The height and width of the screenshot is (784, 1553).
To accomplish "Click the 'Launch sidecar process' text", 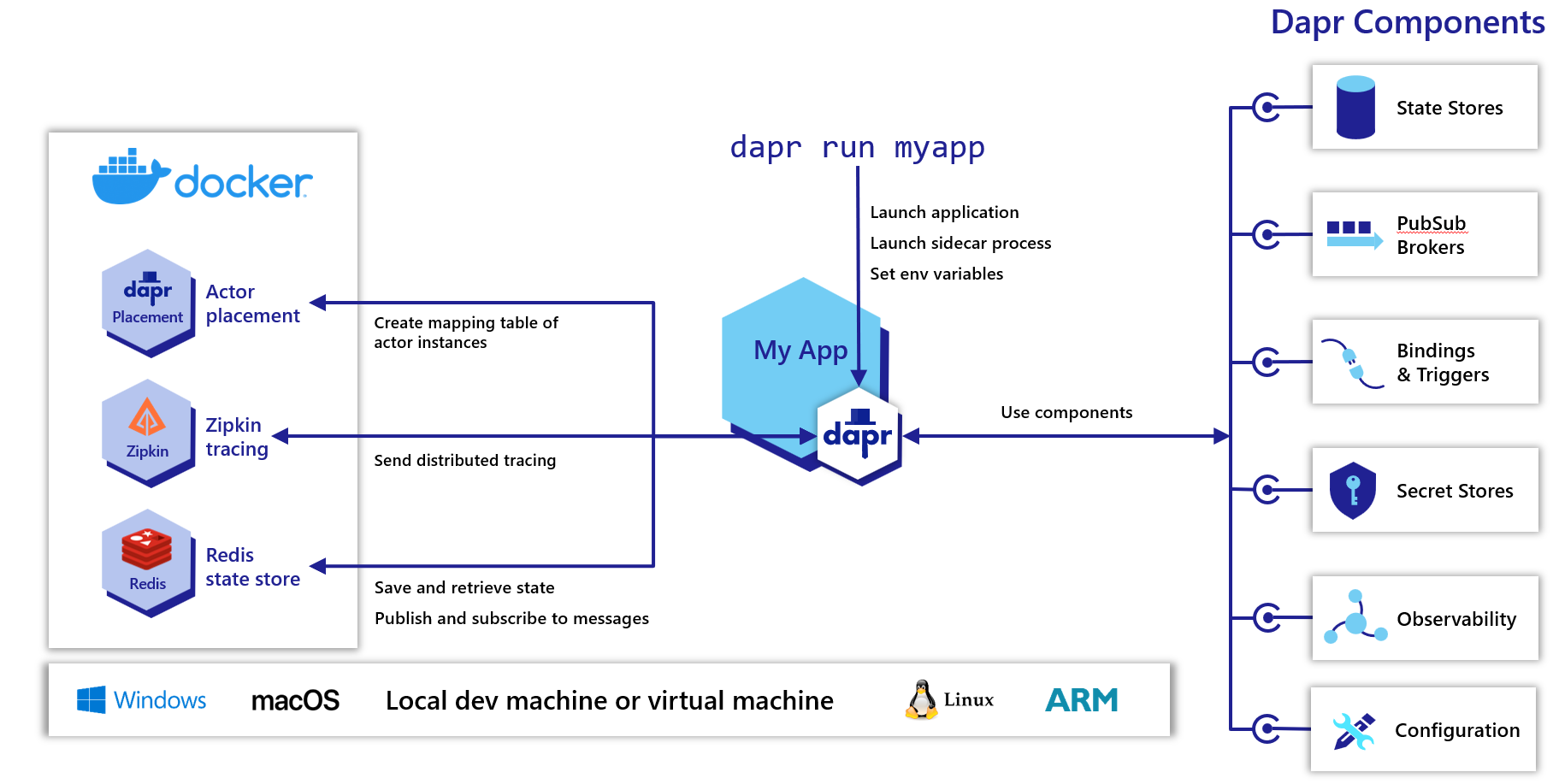I will [x=960, y=243].
